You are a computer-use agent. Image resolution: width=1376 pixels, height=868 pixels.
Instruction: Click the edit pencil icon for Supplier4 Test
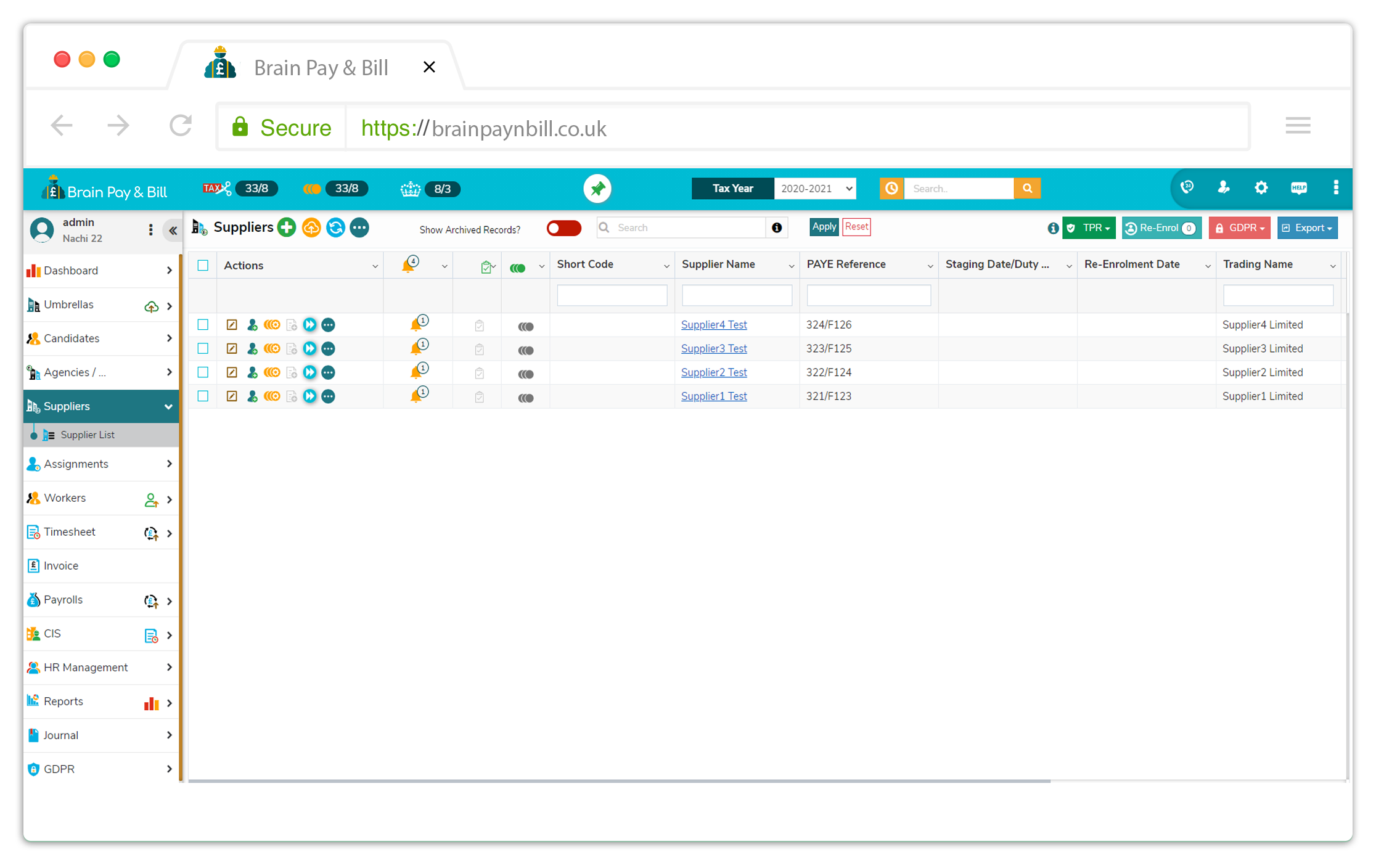click(232, 325)
